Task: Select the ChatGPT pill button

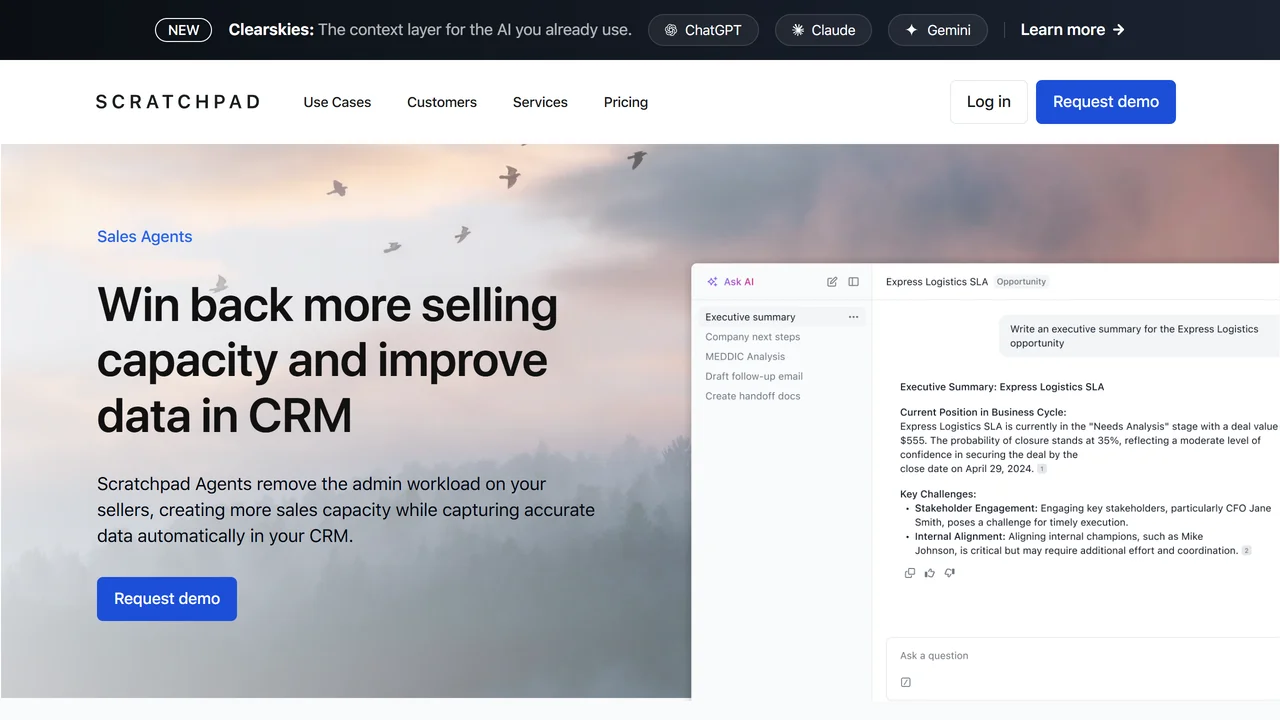Action: click(x=703, y=30)
